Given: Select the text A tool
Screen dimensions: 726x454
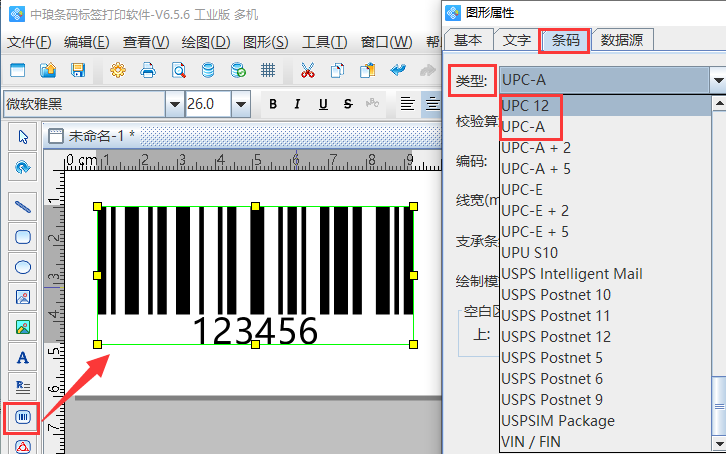Looking at the screenshot, I should click(23, 357).
